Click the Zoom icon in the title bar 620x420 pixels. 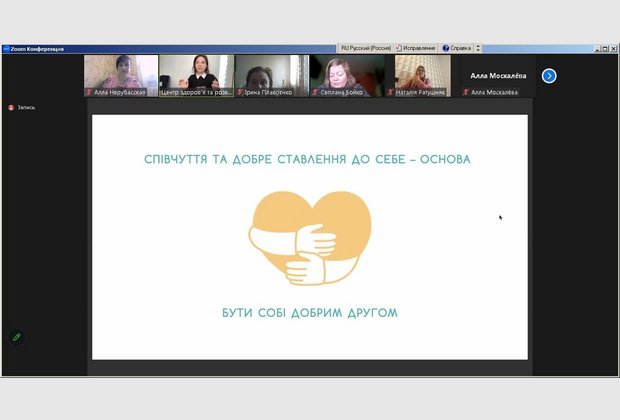point(6,49)
